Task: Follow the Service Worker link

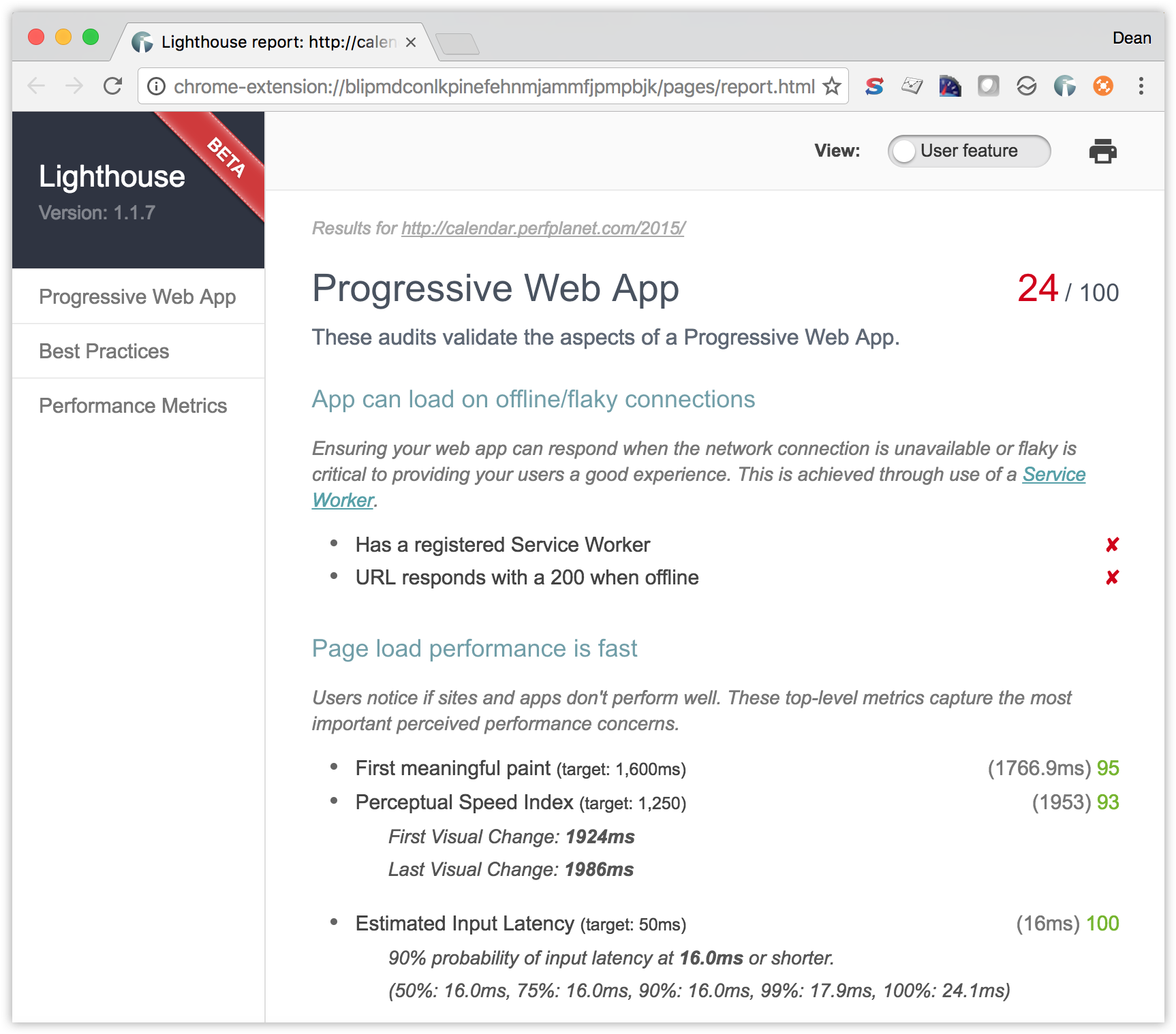Action: coord(1053,475)
